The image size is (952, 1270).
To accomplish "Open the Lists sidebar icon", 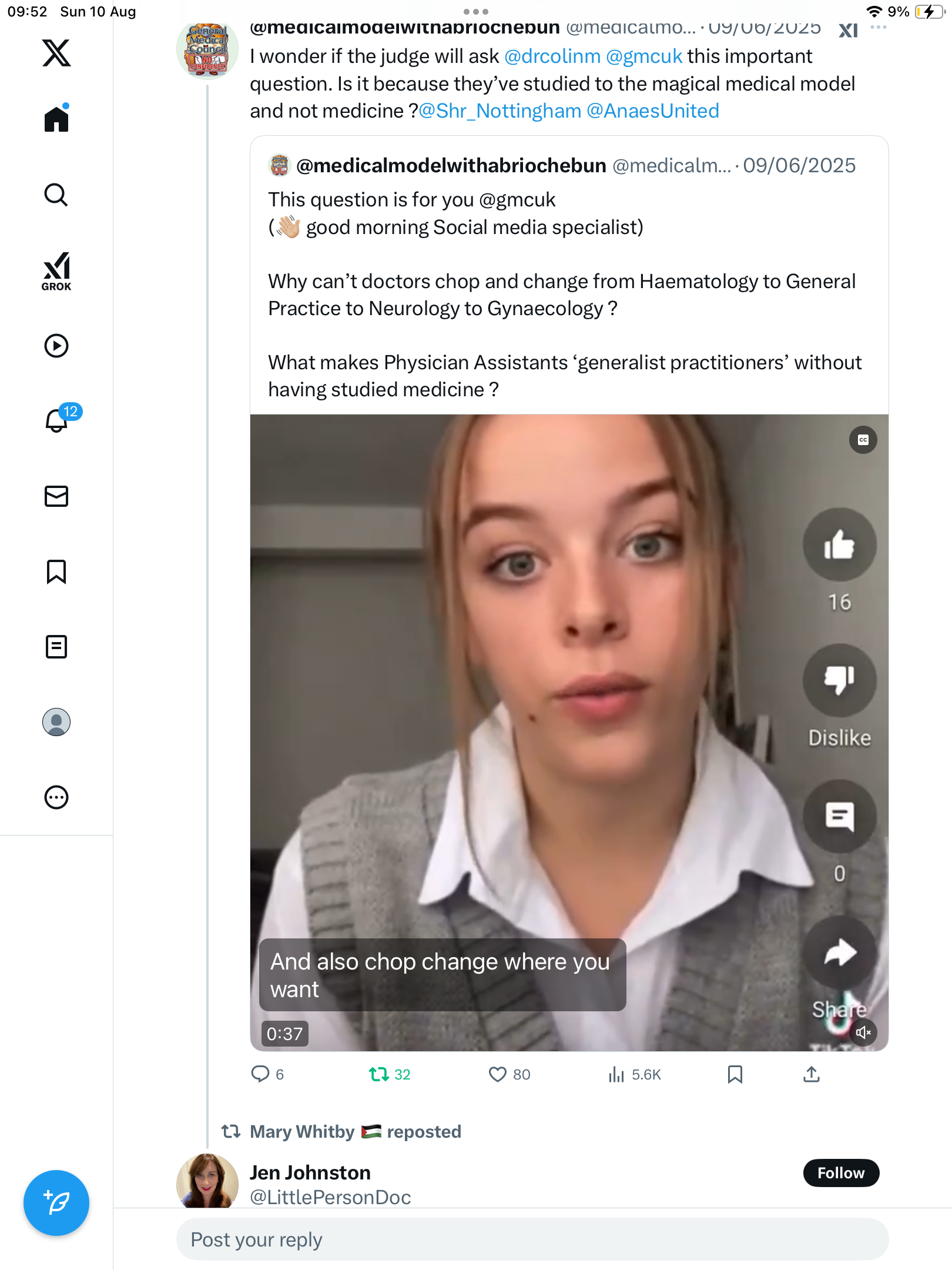I will (56, 647).
